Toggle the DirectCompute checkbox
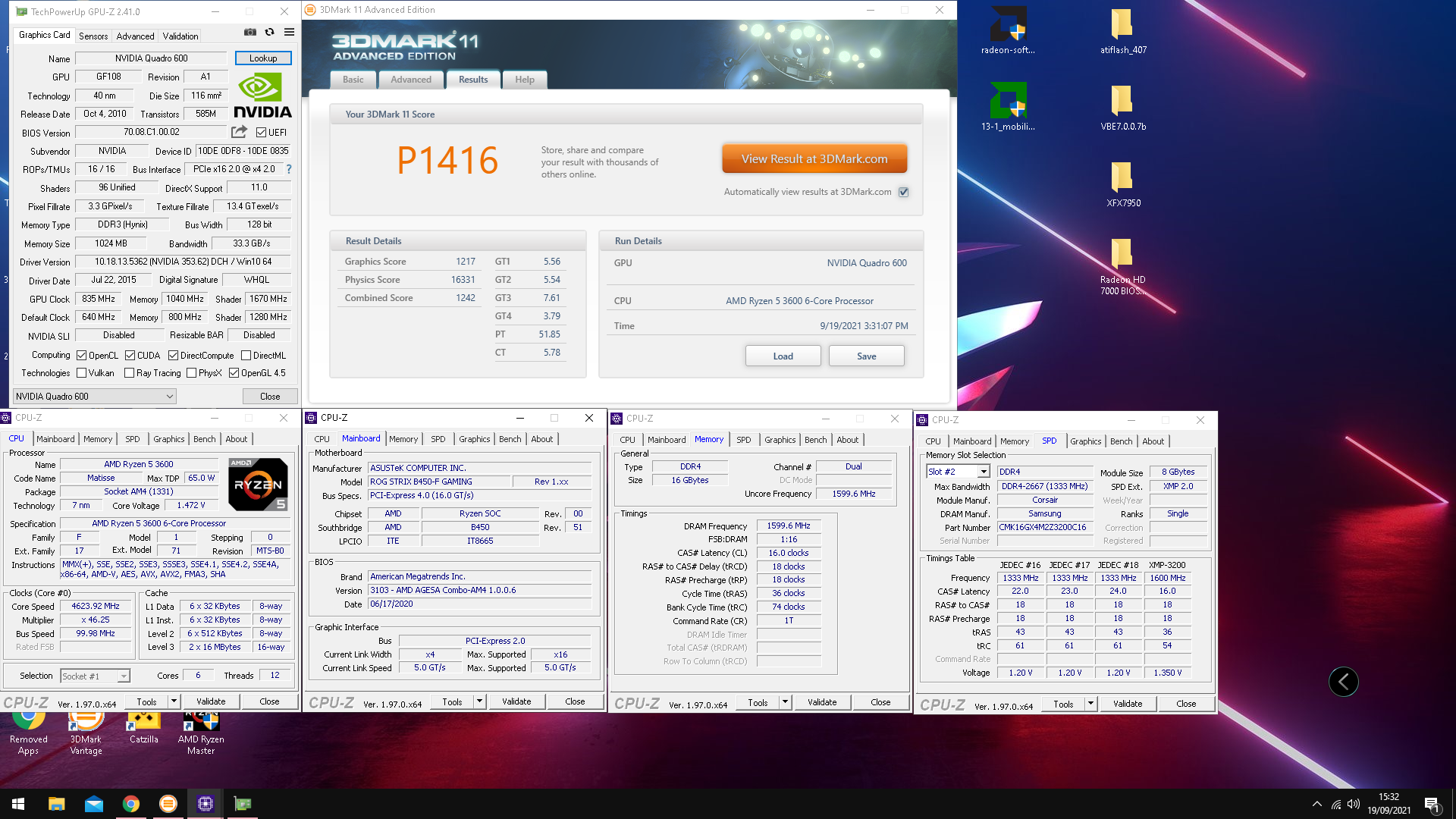 point(174,355)
